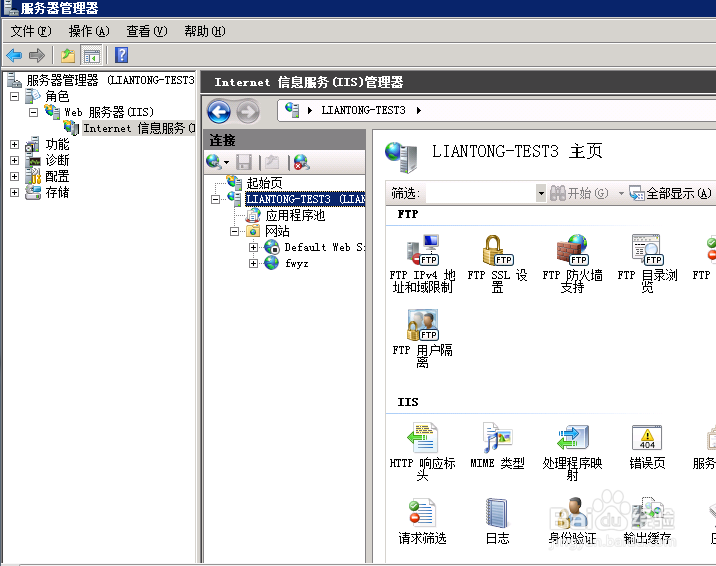This screenshot has width=716, height=566.
Task: Click LIANTONG-TEST3 in the address breadcrumb
Action: tap(363, 110)
